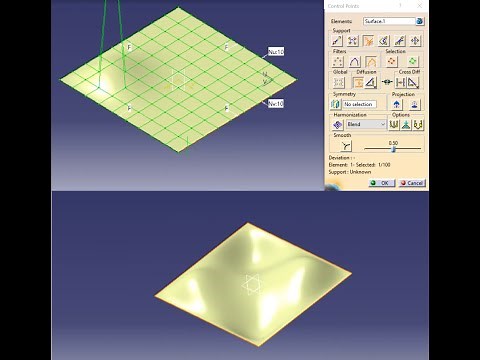Screen dimensions: 480x360
Task: Toggle the Global deformation icon
Action: [x=339, y=82]
